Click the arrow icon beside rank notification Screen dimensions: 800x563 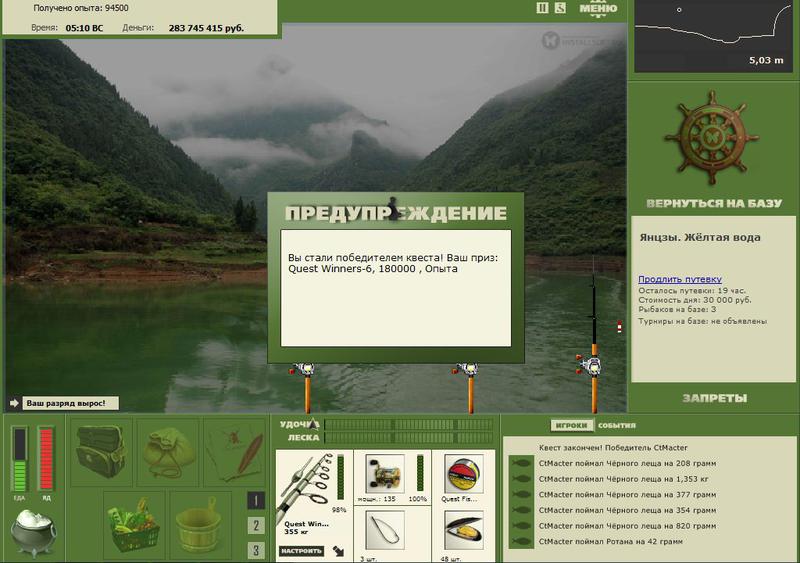tap(14, 403)
